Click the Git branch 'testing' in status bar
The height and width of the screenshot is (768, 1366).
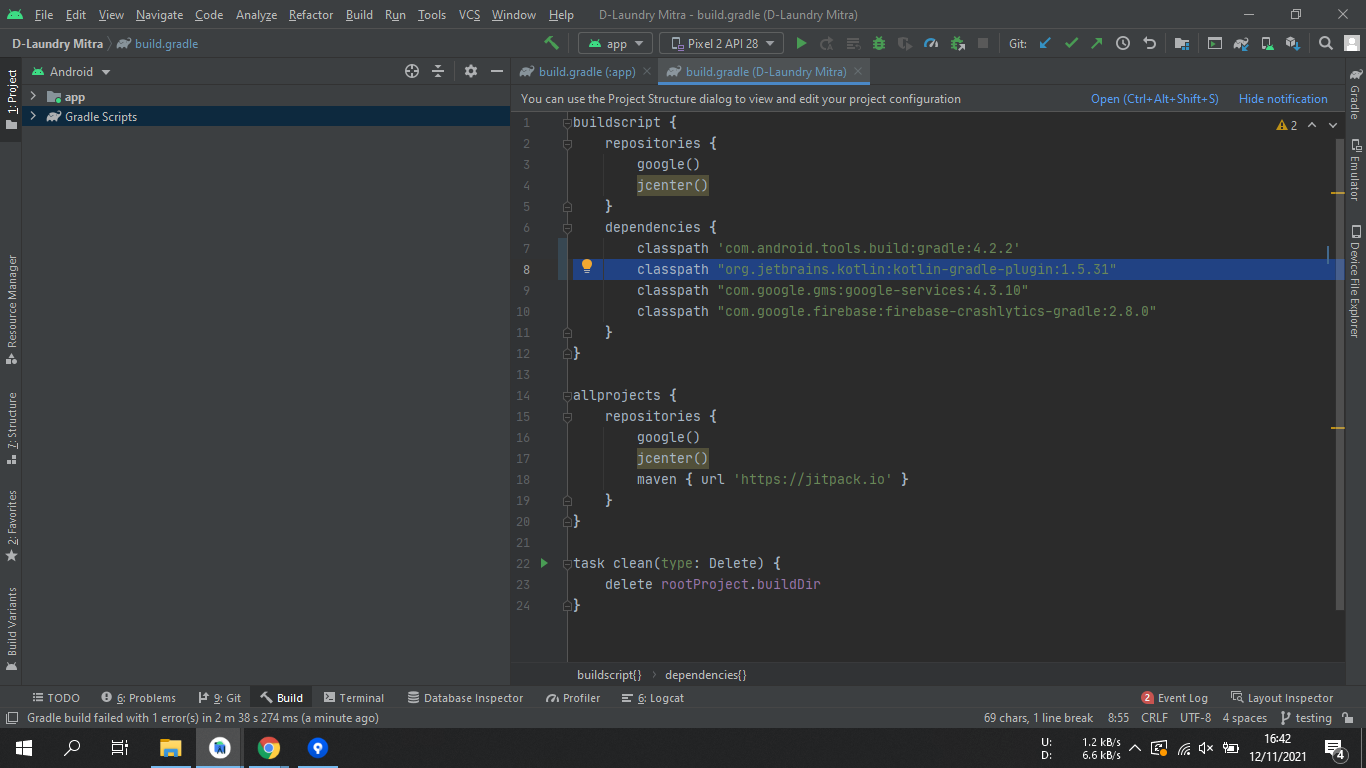click(x=1306, y=718)
